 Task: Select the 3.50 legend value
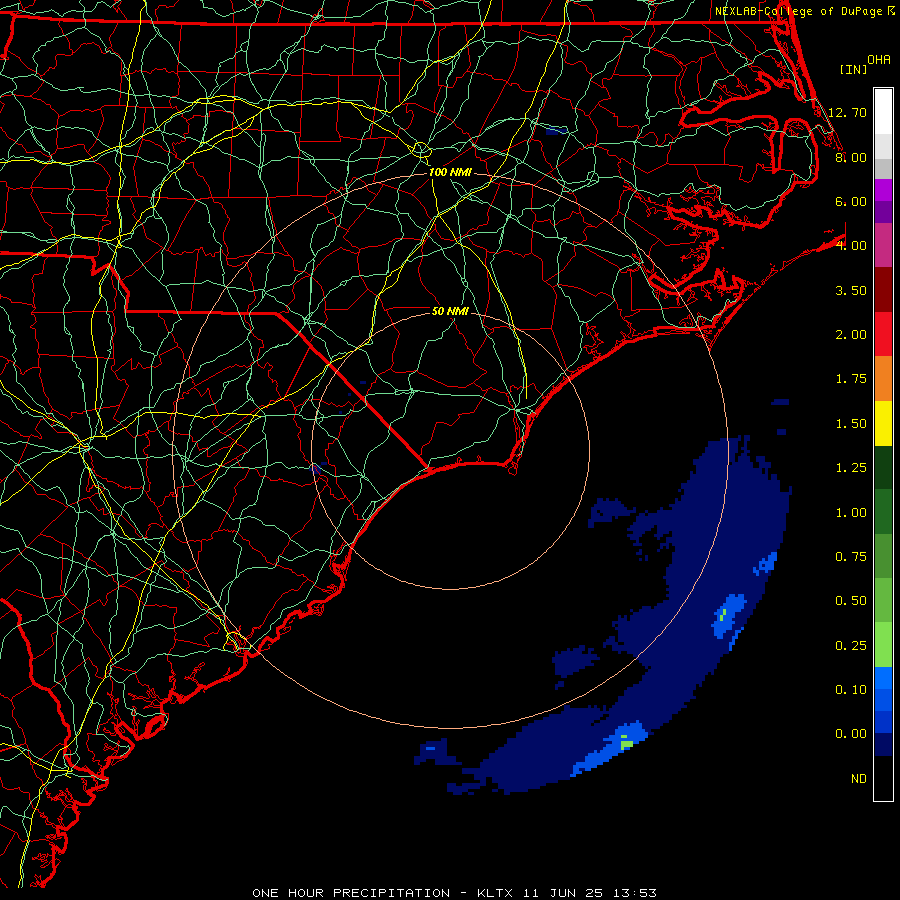pos(851,290)
